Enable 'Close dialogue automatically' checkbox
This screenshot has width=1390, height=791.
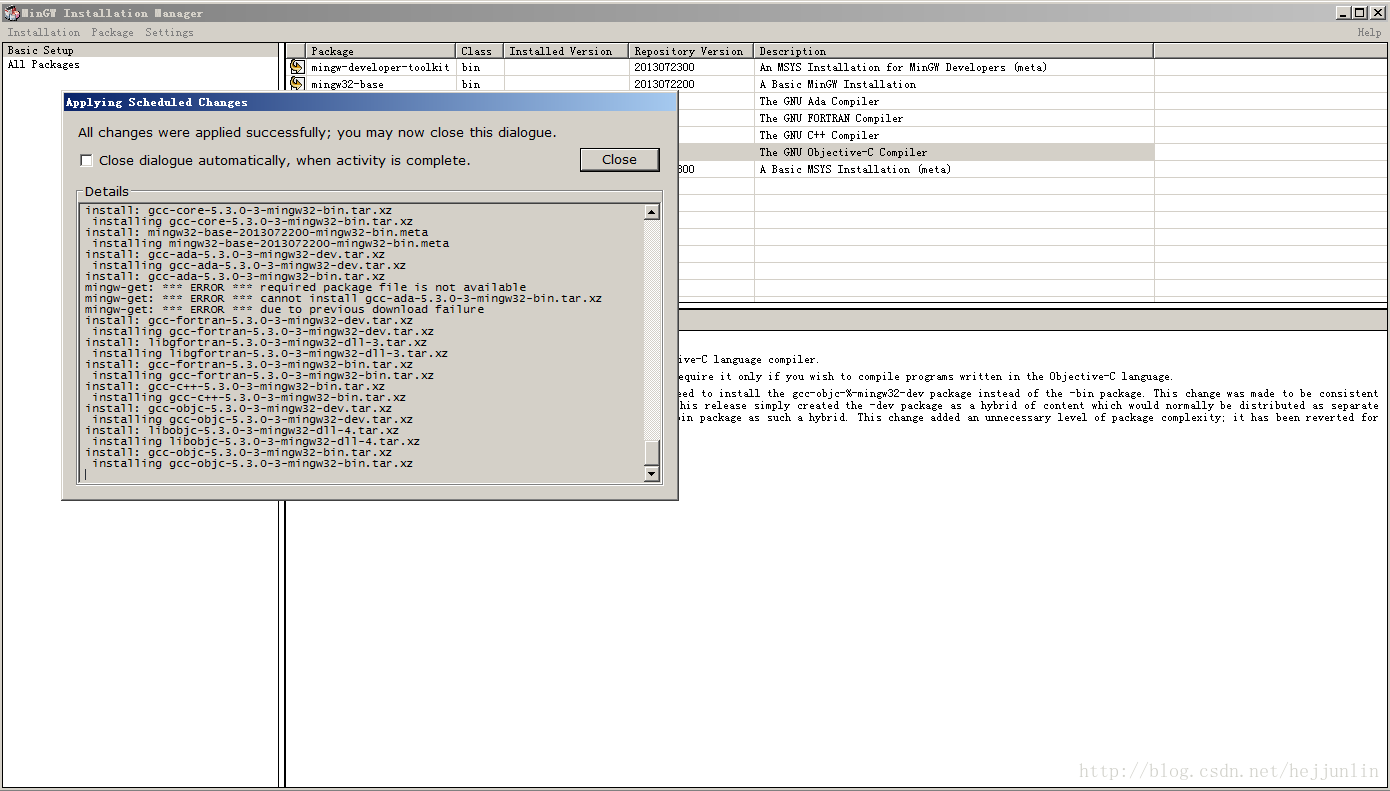coord(87,160)
